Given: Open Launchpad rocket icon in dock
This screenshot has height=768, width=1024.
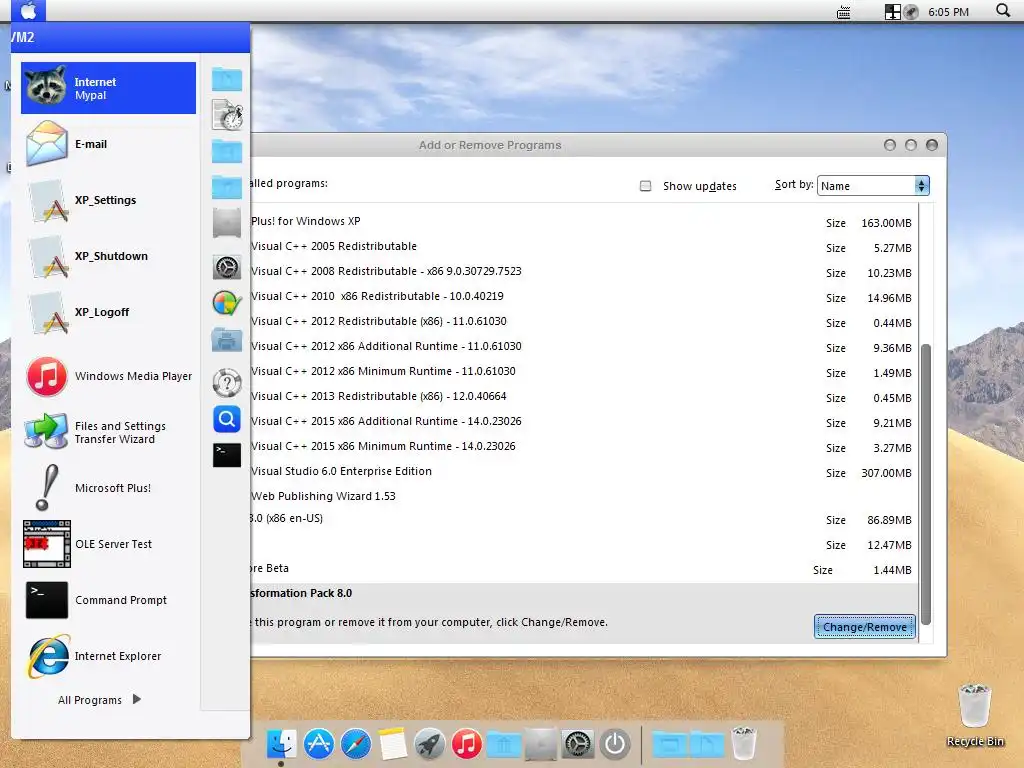Looking at the screenshot, I should click(x=430, y=744).
